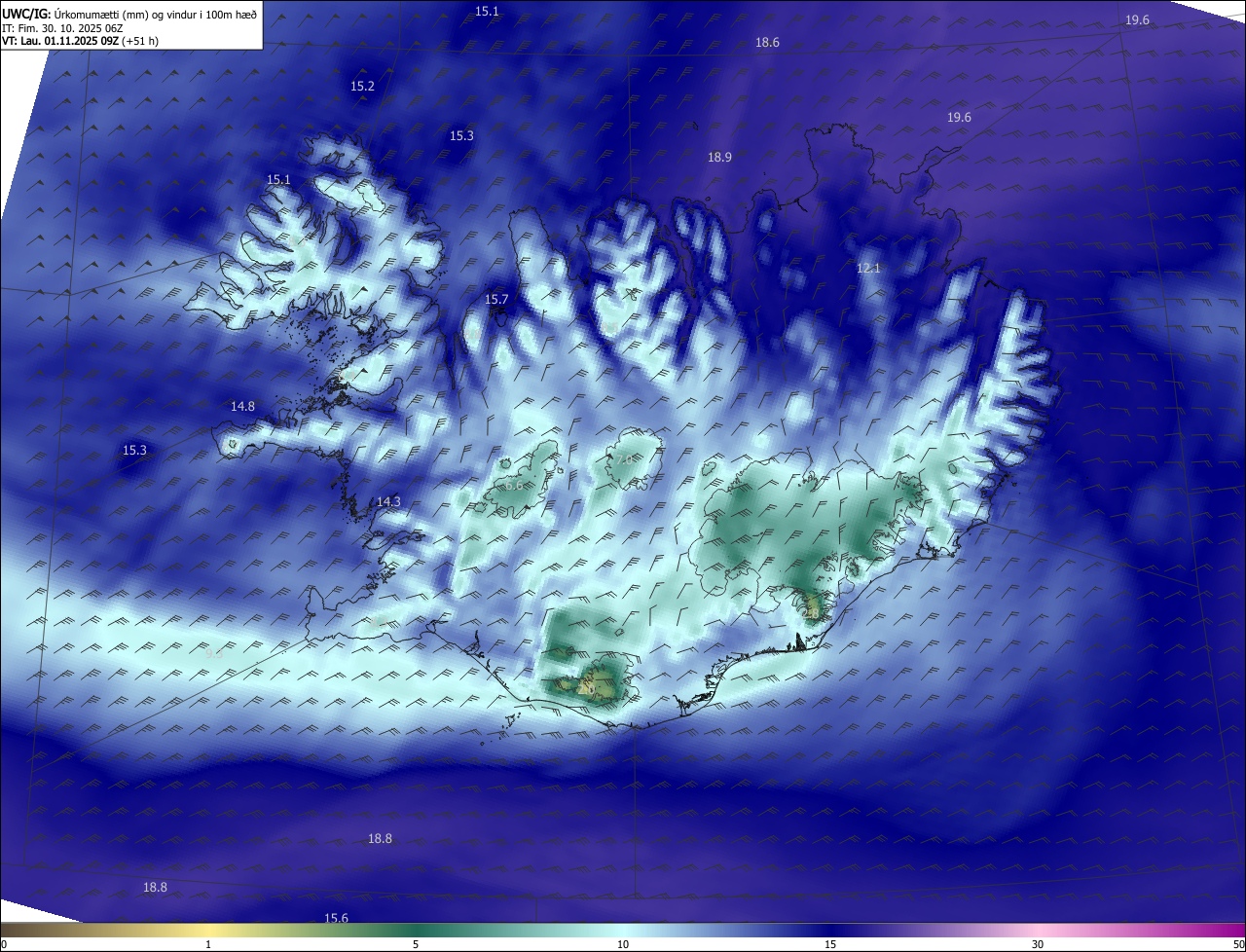Click the pink color band above the '30' label
Screen dimensions: 1246x952
pos(1038,931)
